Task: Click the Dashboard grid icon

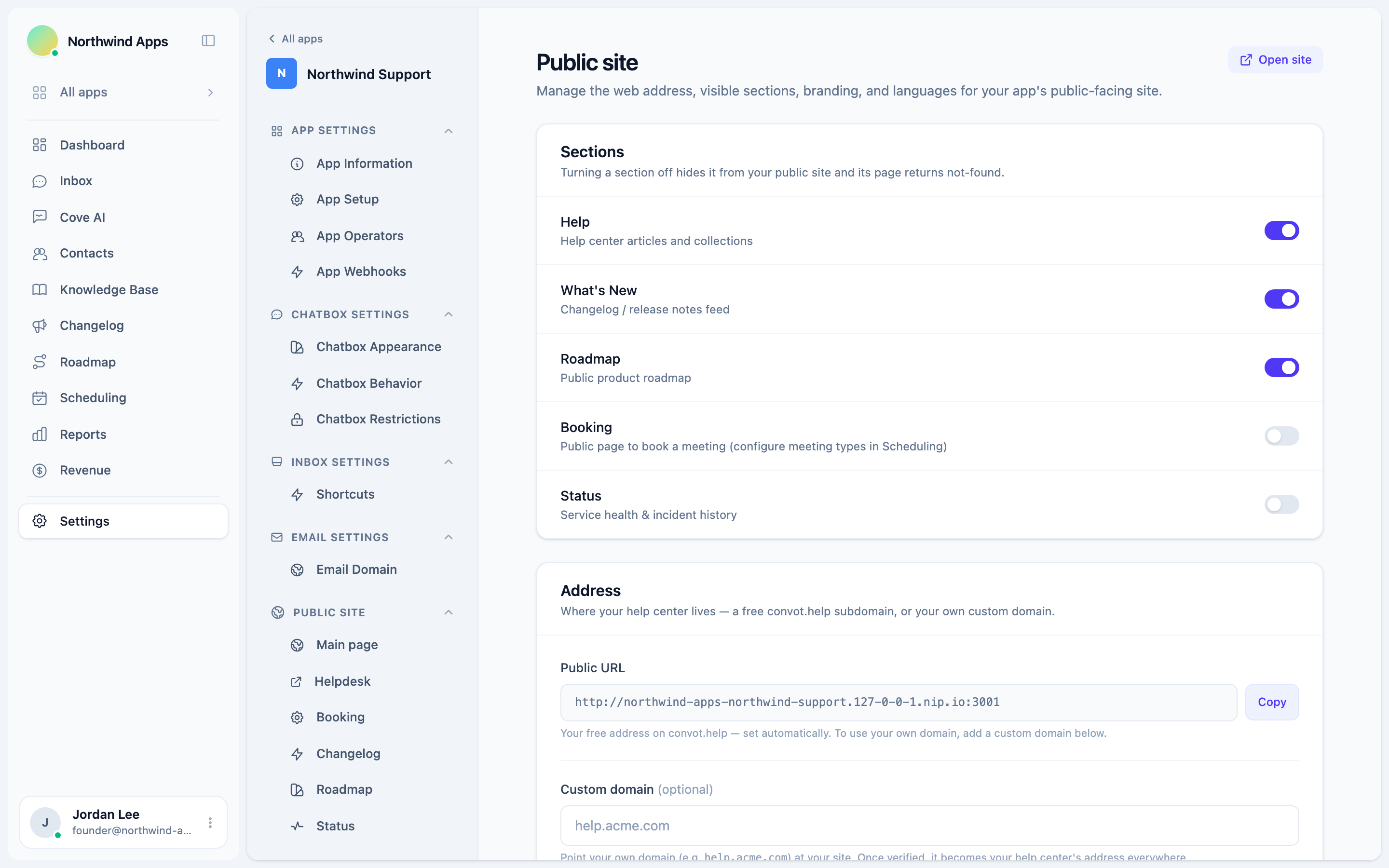Action: coord(40,145)
